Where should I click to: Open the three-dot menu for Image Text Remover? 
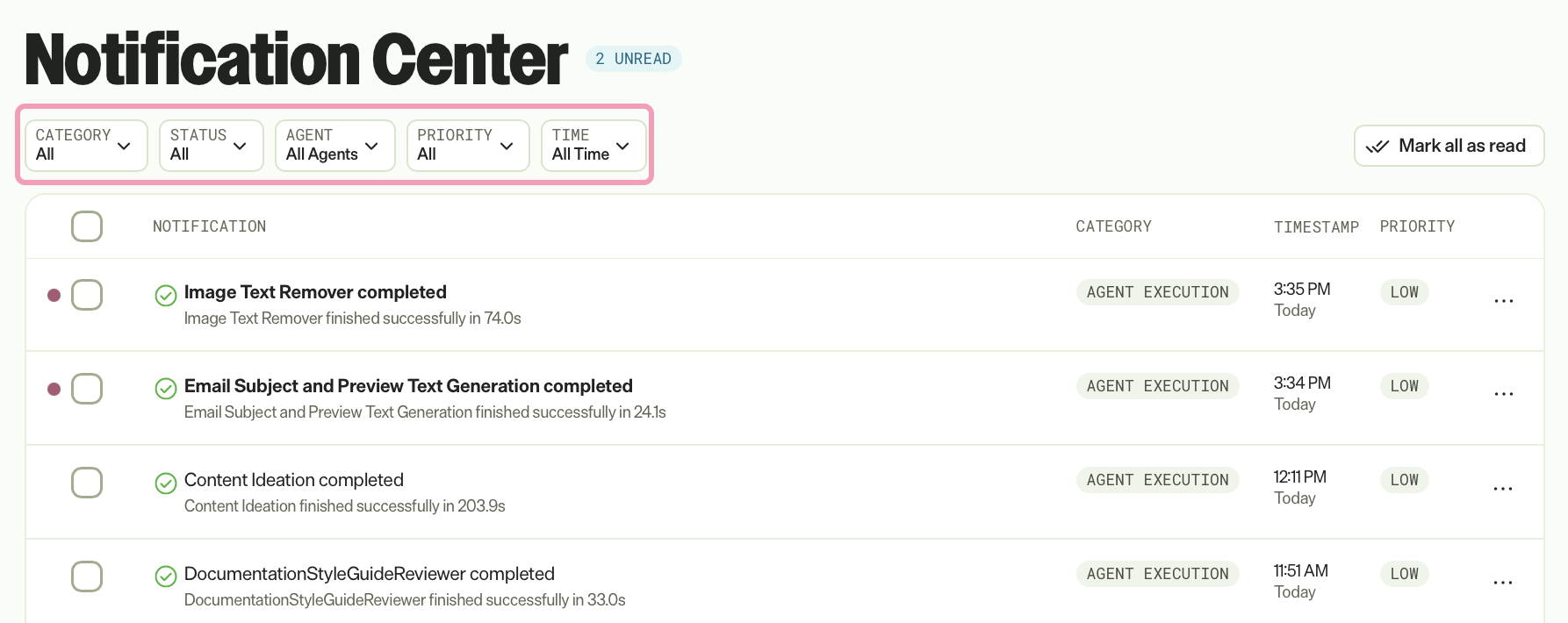(x=1503, y=301)
